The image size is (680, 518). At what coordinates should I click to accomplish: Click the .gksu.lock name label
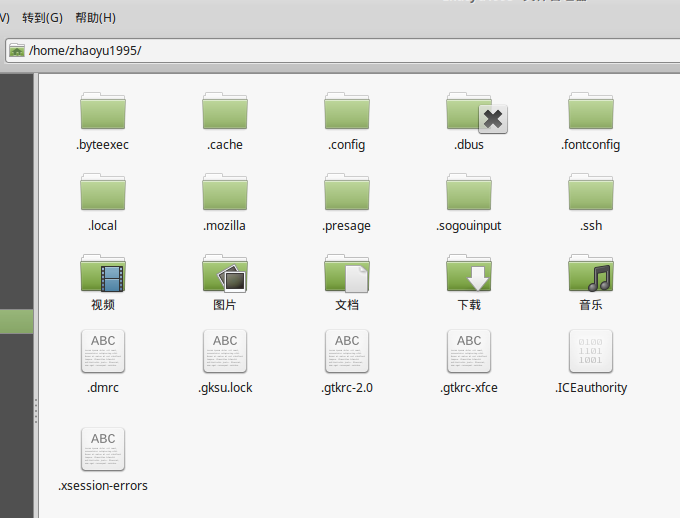coord(225,387)
